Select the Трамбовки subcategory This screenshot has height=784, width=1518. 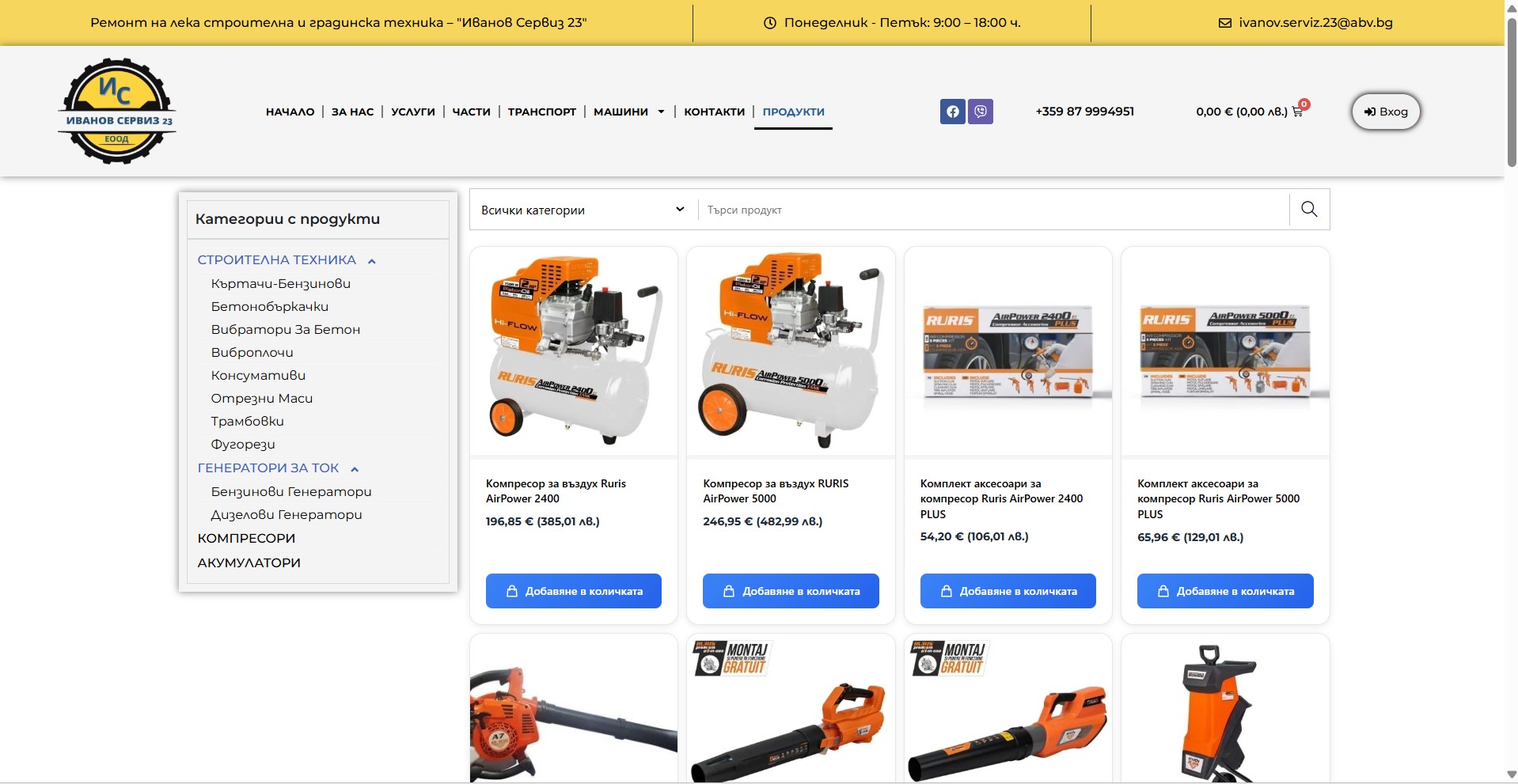tap(247, 421)
